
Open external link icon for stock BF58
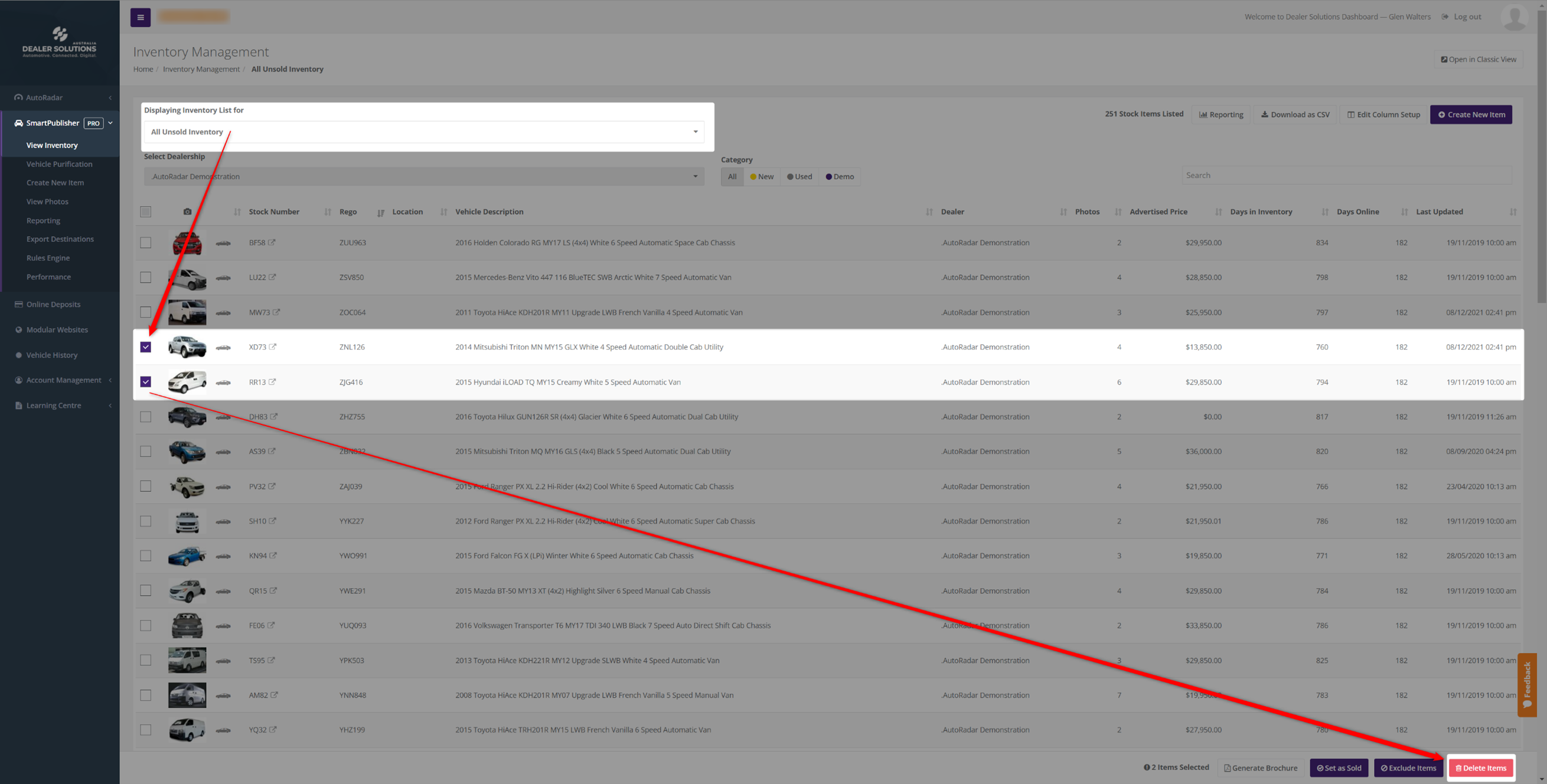(x=272, y=243)
